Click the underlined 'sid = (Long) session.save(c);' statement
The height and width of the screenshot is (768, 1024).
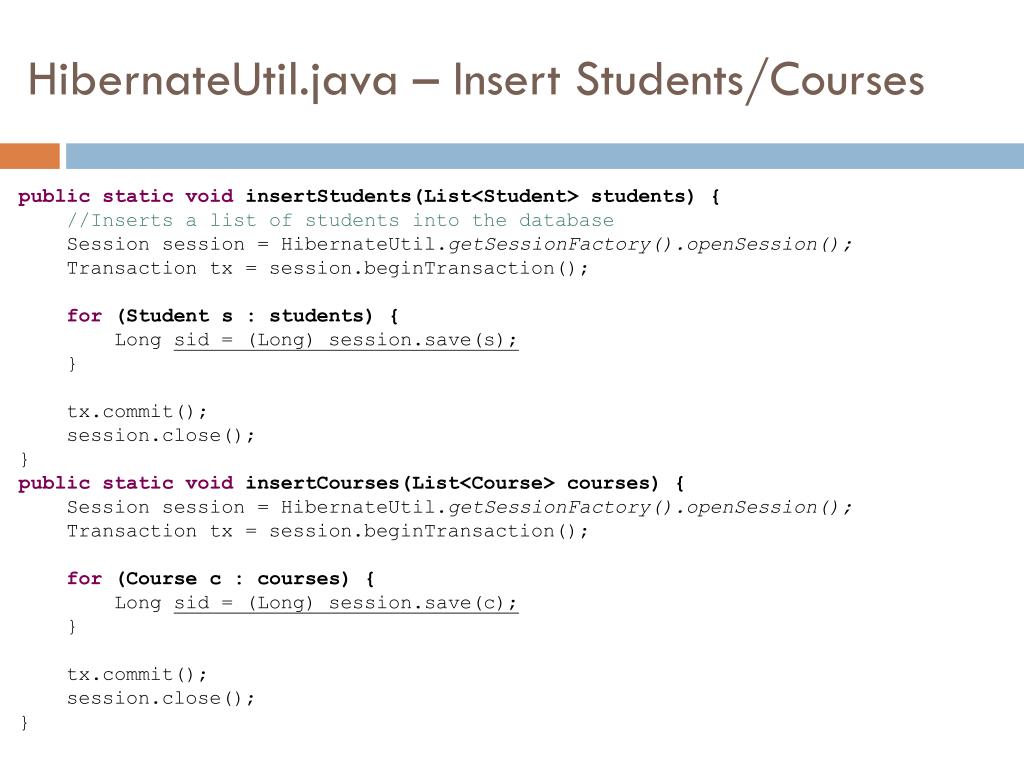[346, 603]
